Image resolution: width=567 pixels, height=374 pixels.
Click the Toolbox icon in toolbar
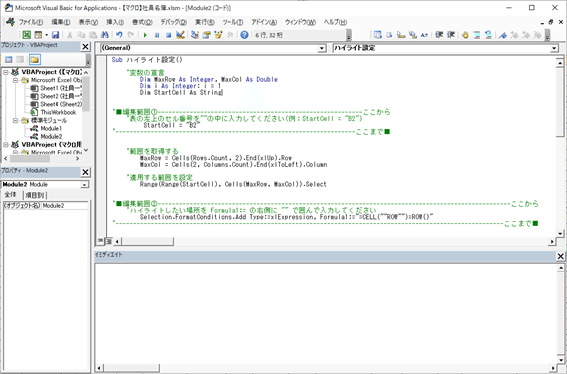pyautogui.click(x=230, y=35)
